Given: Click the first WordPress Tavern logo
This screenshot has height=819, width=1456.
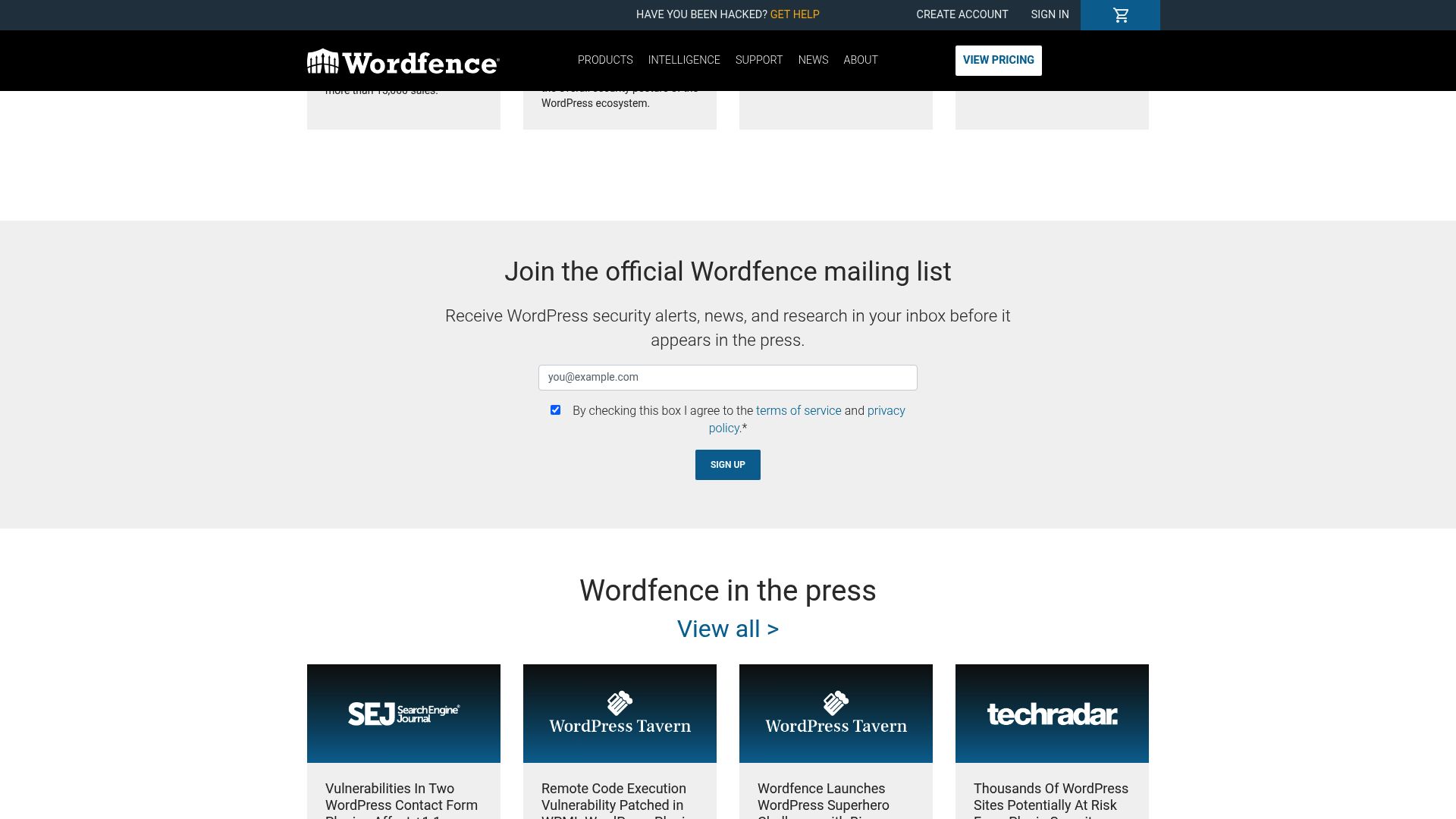Looking at the screenshot, I should (x=620, y=714).
